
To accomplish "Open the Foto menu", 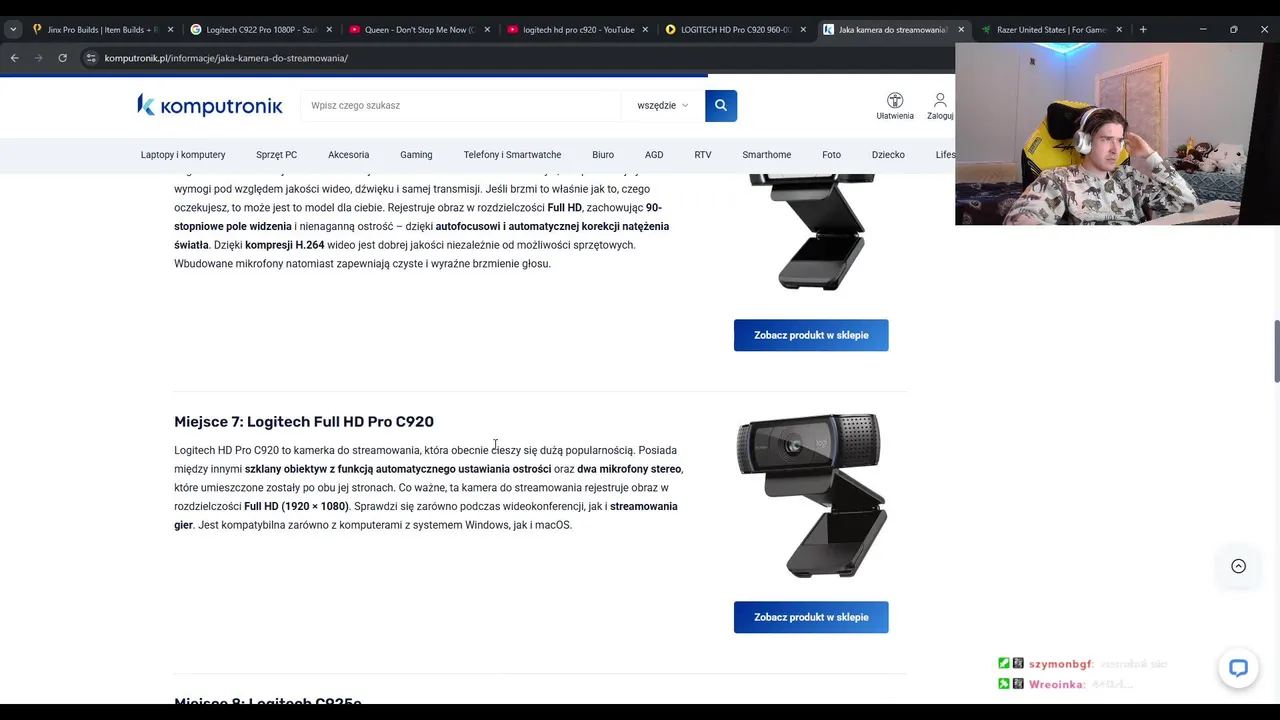I will [x=831, y=155].
